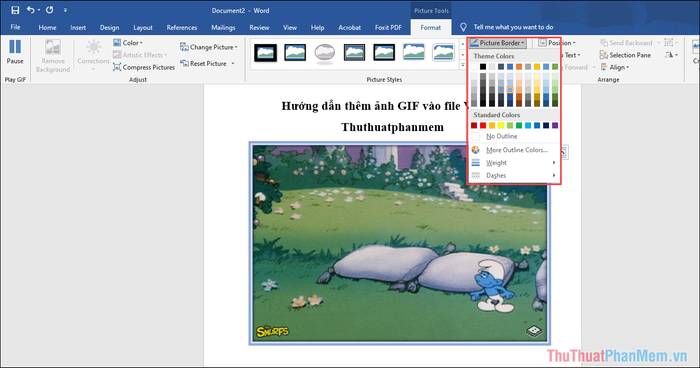The image size is (700, 368).
Task: Click the Redo icon
Action: [x=50, y=10]
